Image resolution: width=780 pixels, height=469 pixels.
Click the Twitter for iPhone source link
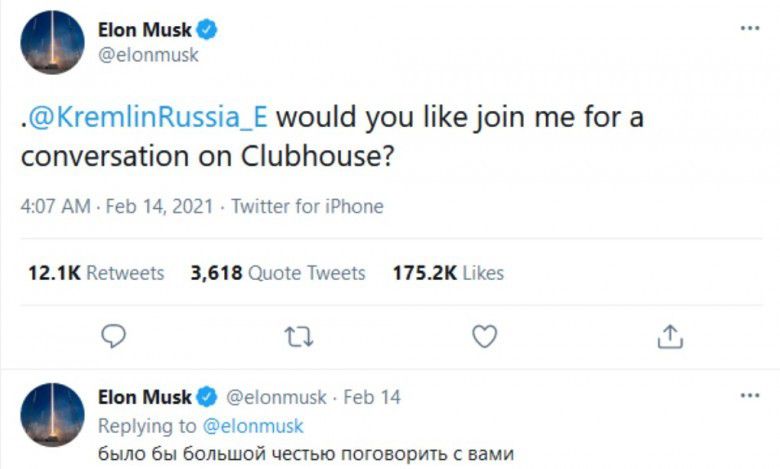[308, 207]
